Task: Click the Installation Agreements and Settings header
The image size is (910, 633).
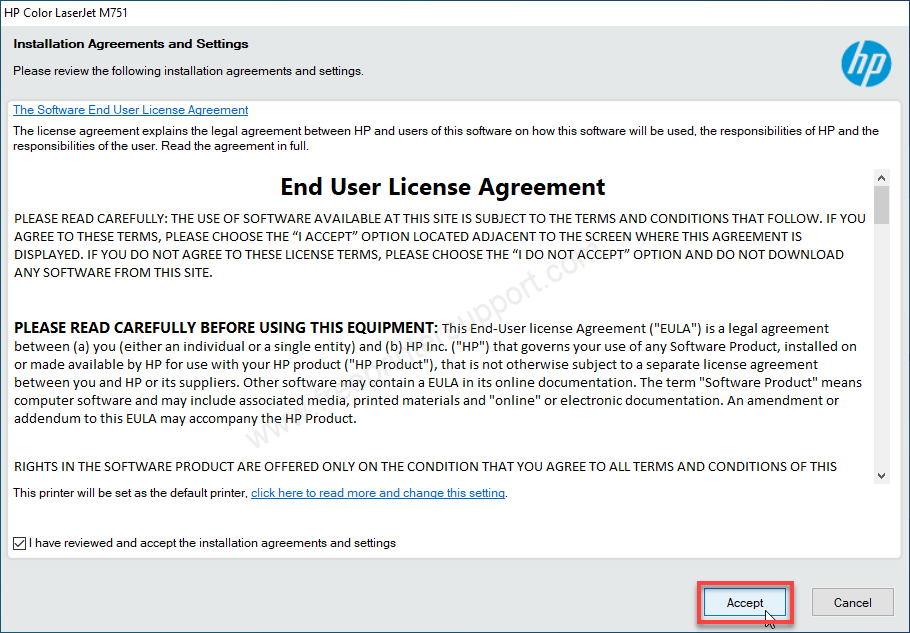Action: pos(131,44)
